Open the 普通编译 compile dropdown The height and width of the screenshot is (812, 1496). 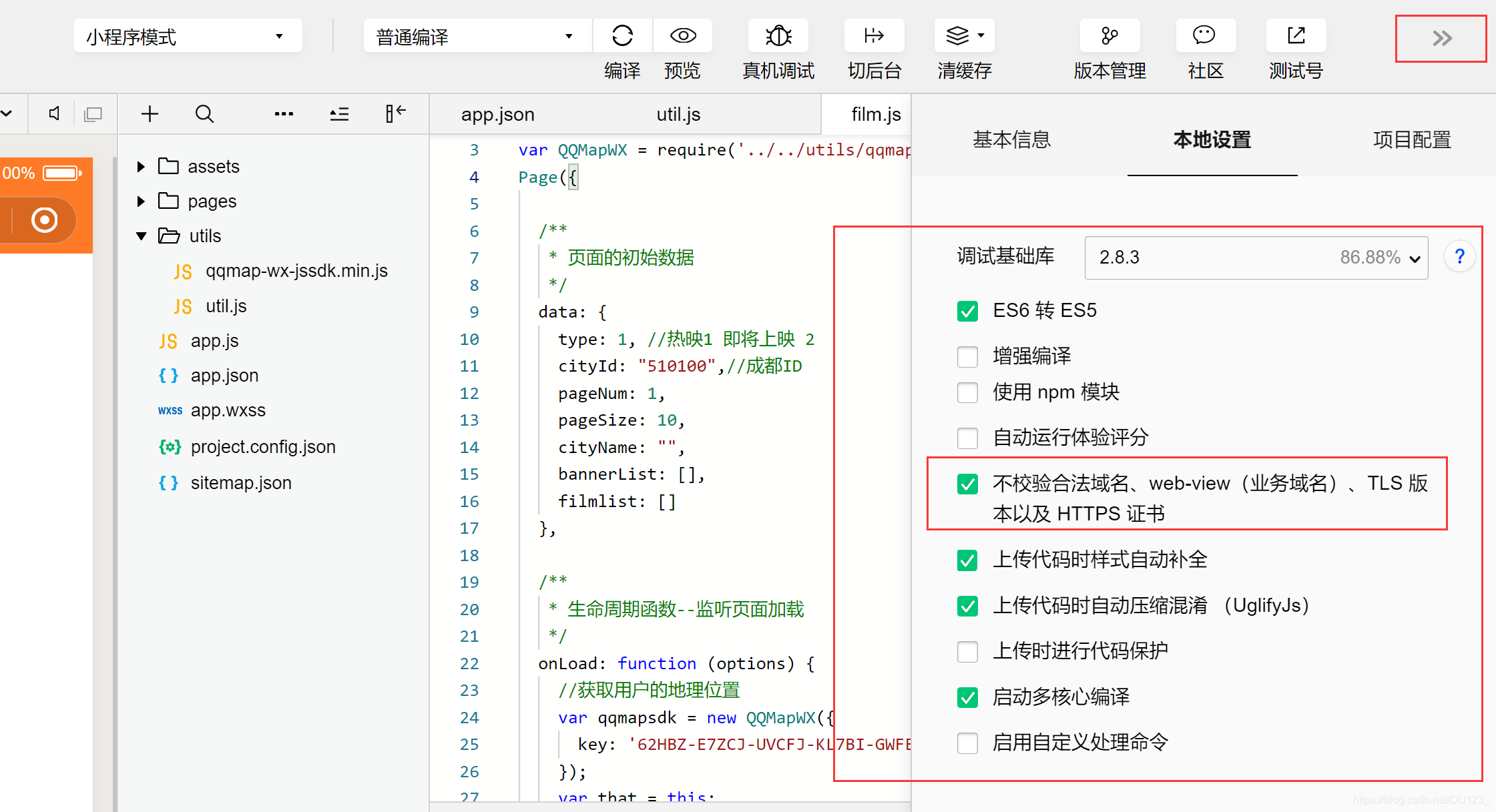pyautogui.click(x=477, y=36)
